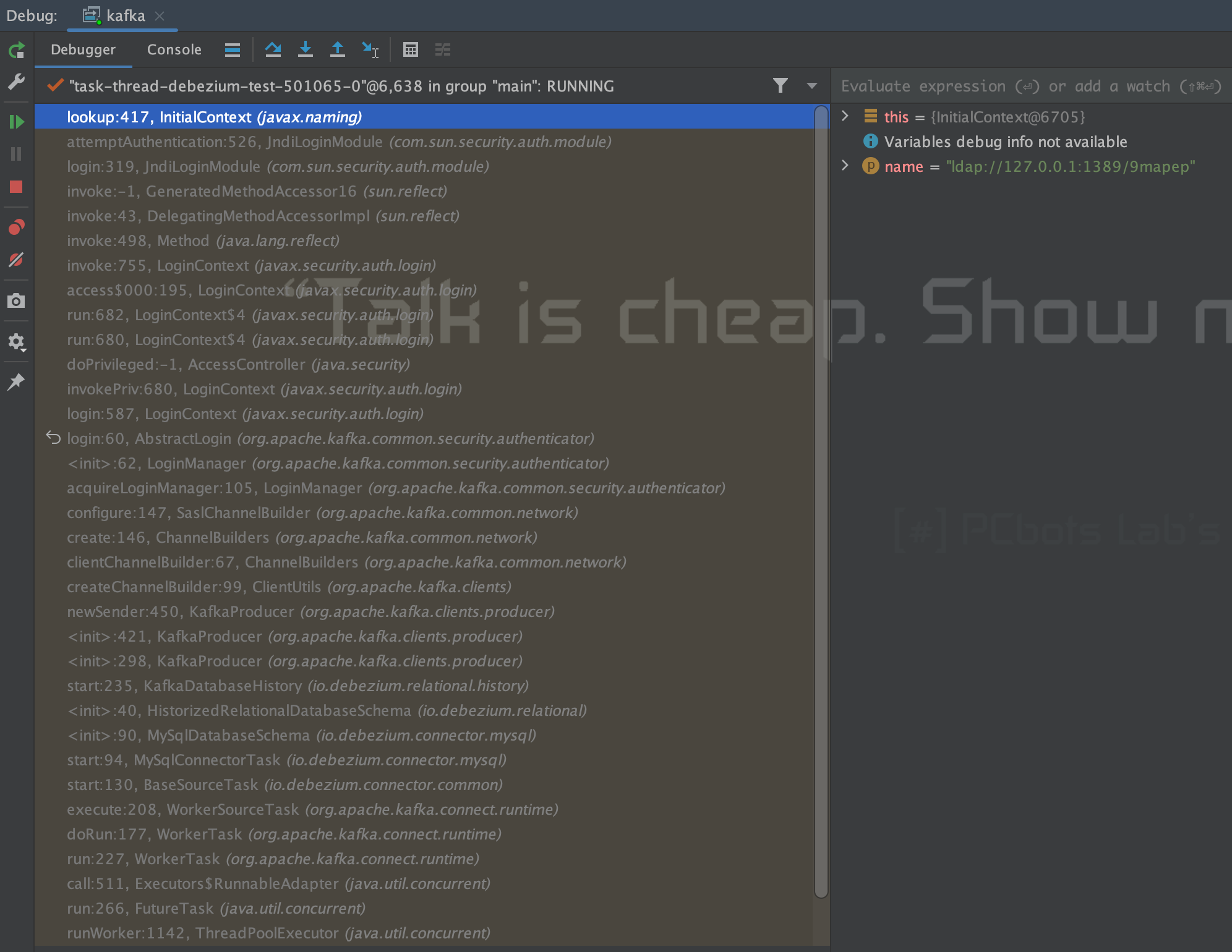Click the frames filter funnel icon
The width and height of the screenshot is (1232, 952).
click(x=781, y=86)
